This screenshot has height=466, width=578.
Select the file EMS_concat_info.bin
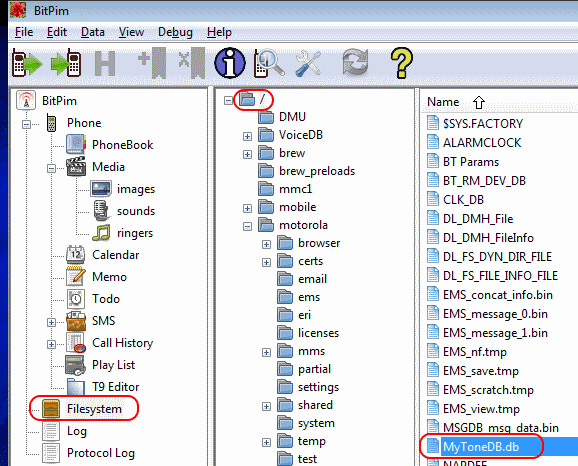point(498,295)
